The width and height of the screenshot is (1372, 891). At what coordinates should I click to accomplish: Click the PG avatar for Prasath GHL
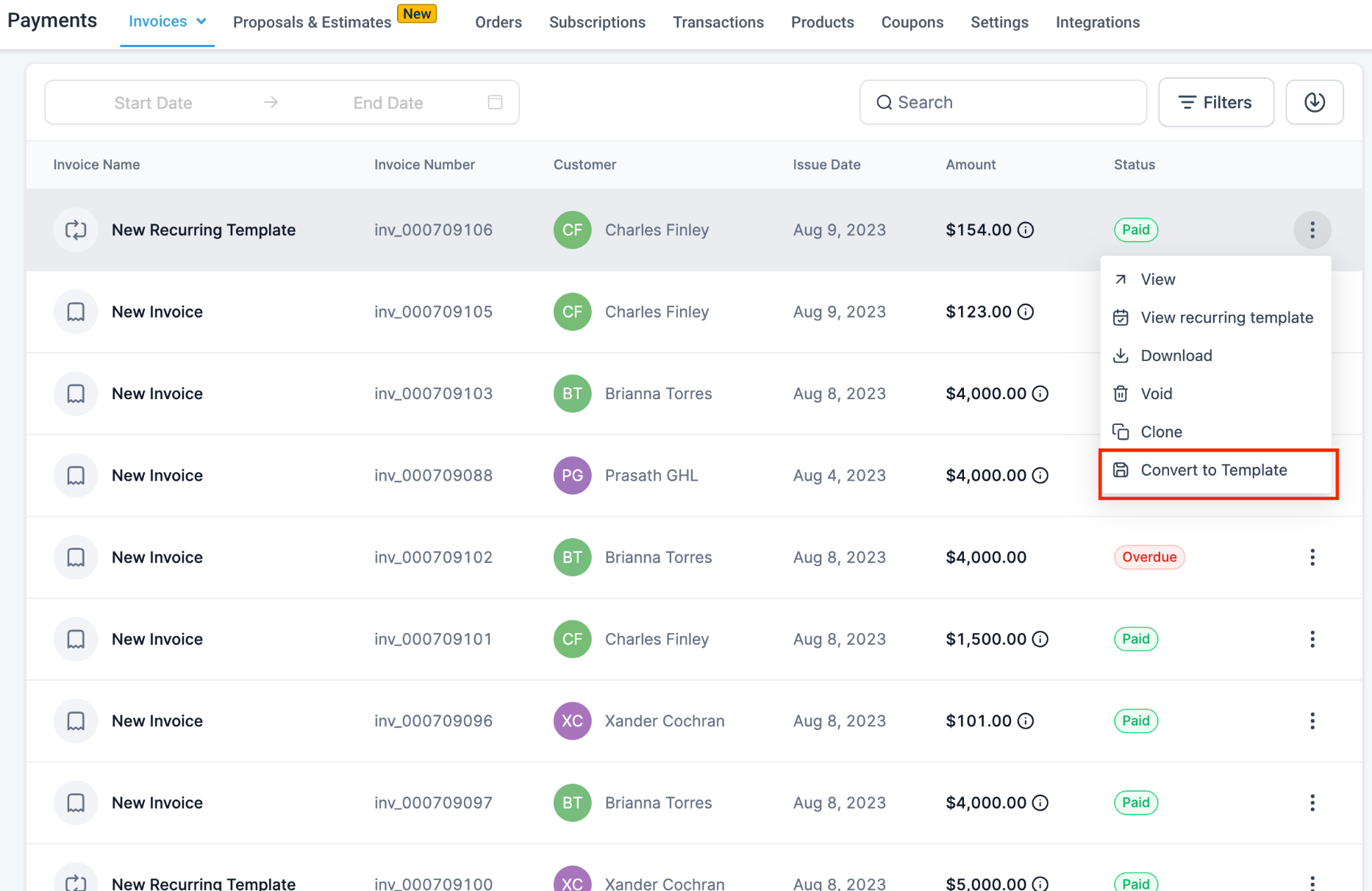(x=572, y=476)
